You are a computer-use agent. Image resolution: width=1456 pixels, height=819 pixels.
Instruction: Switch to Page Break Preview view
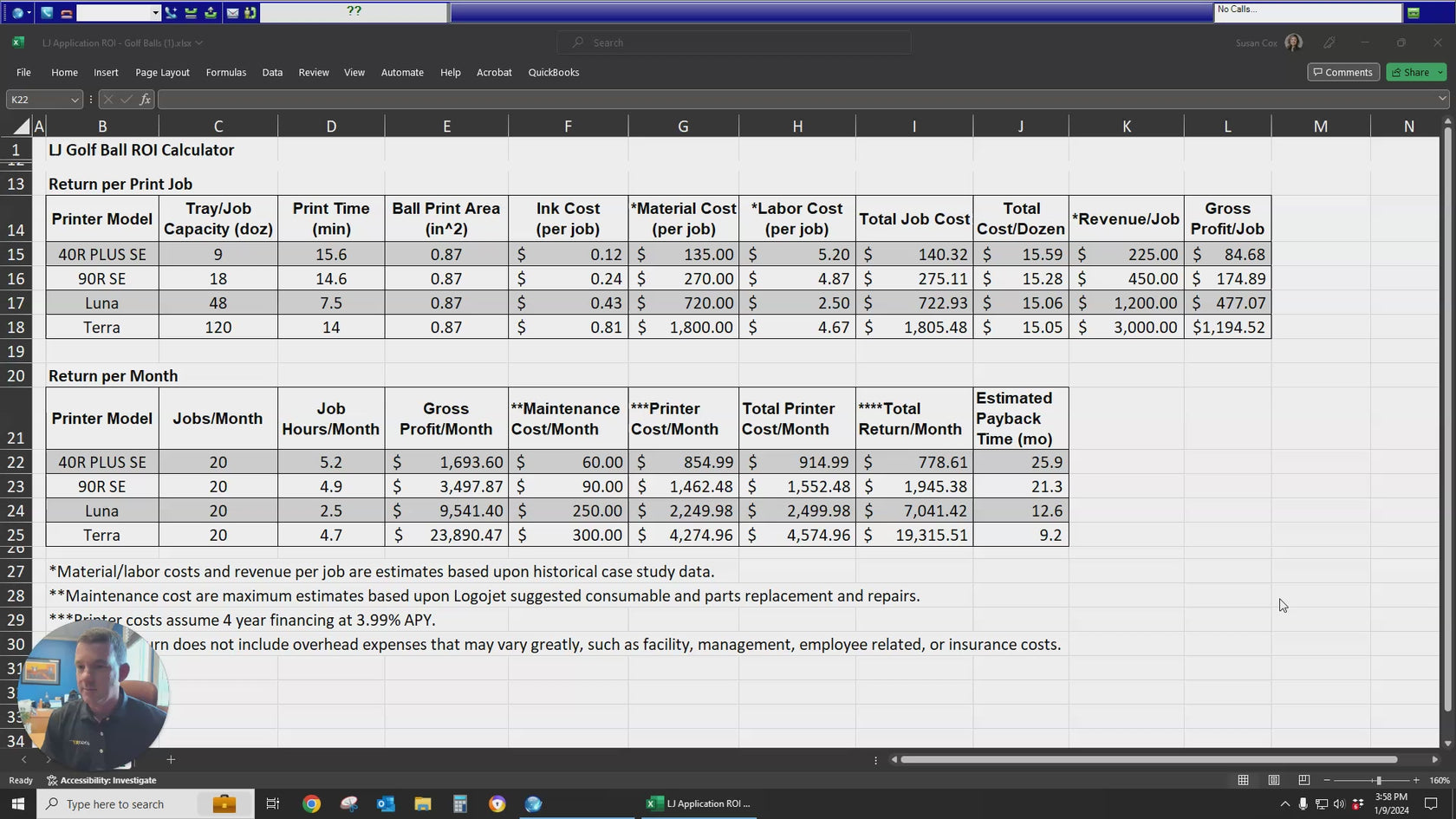pos(1303,780)
